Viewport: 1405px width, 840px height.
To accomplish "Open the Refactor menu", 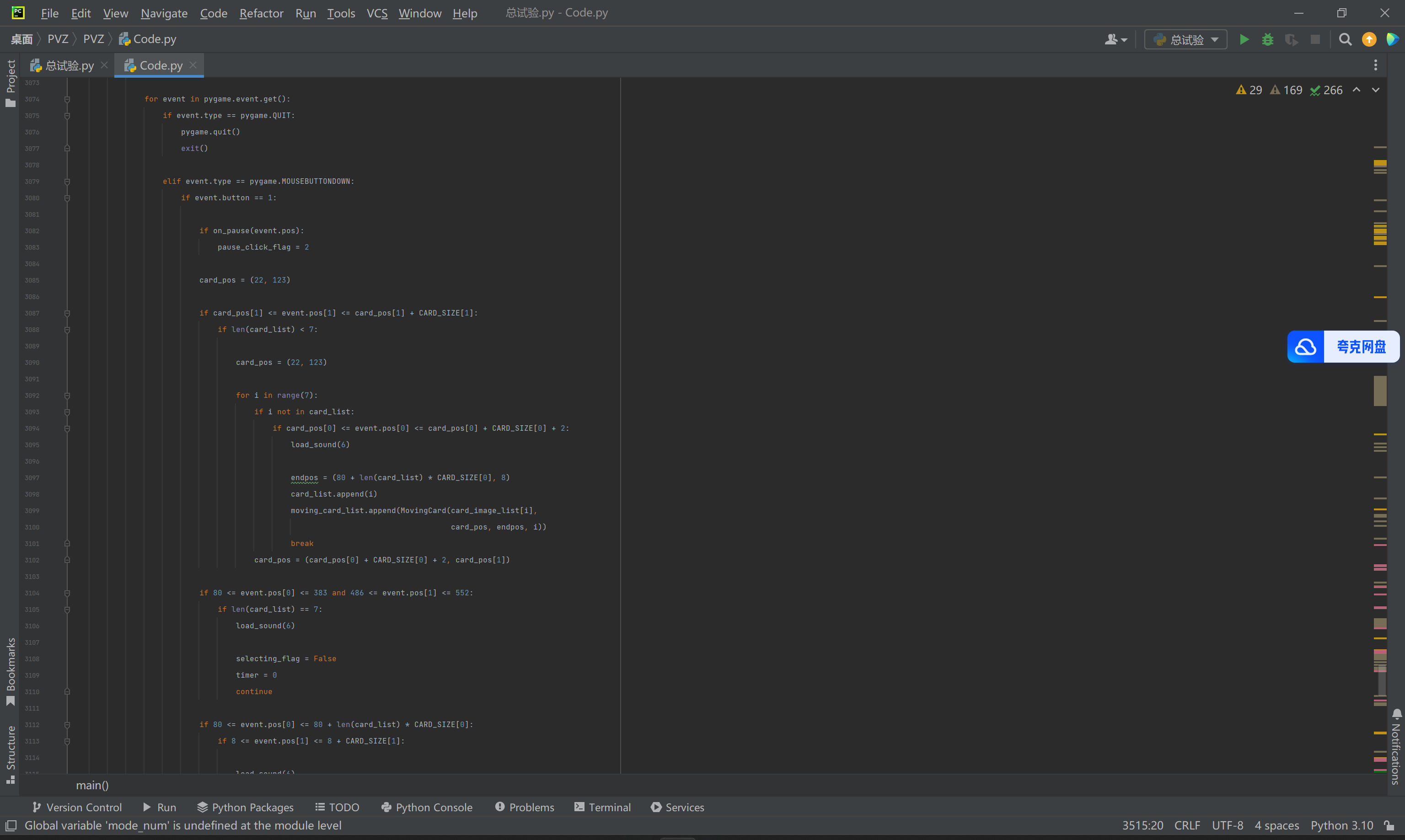I will 261,13.
